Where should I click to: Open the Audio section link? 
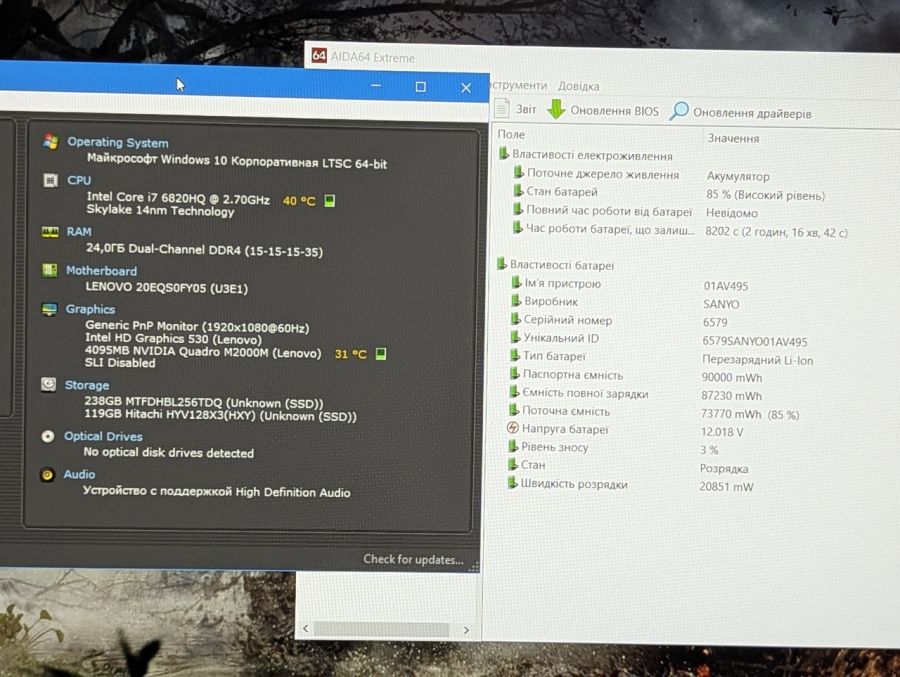click(79, 474)
